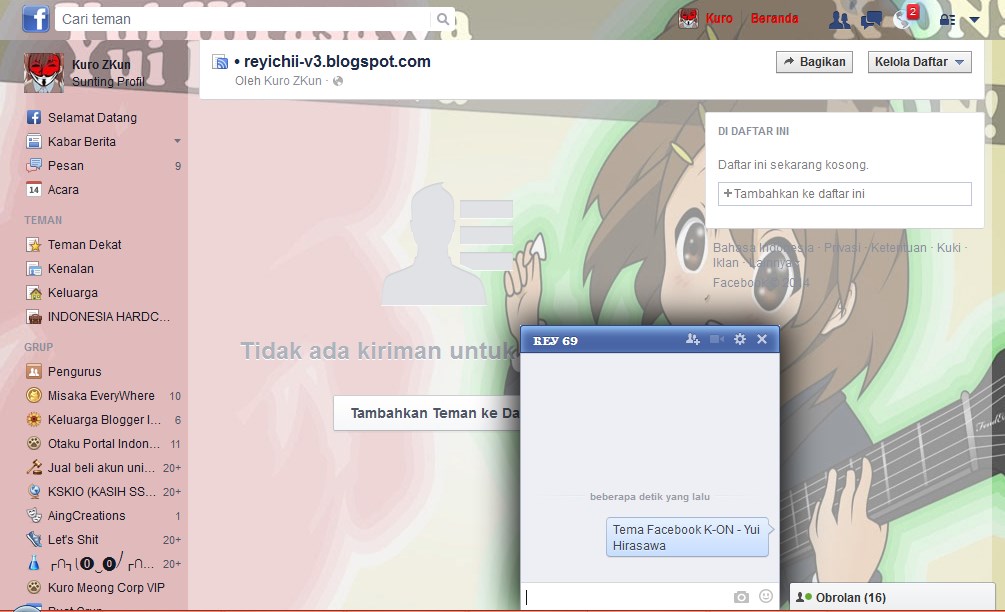Open emoticon picker in chat
The image size is (1005, 612).
pos(766,597)
